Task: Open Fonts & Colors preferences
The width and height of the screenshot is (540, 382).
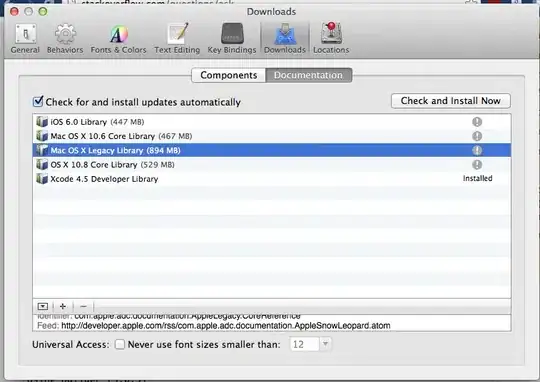Action: 118,38
